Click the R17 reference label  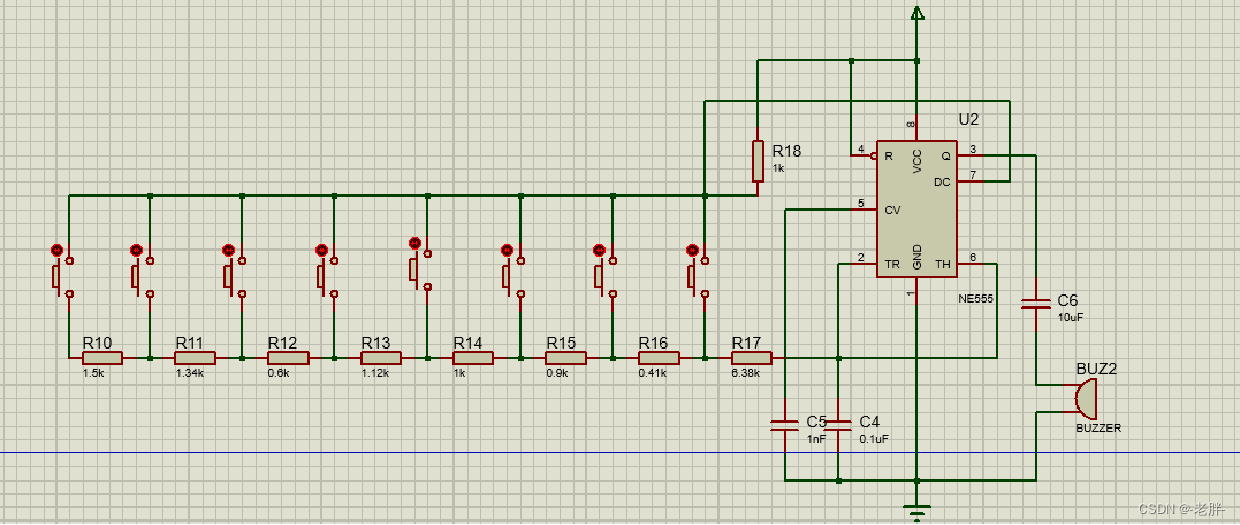click(x=747, y=342)
